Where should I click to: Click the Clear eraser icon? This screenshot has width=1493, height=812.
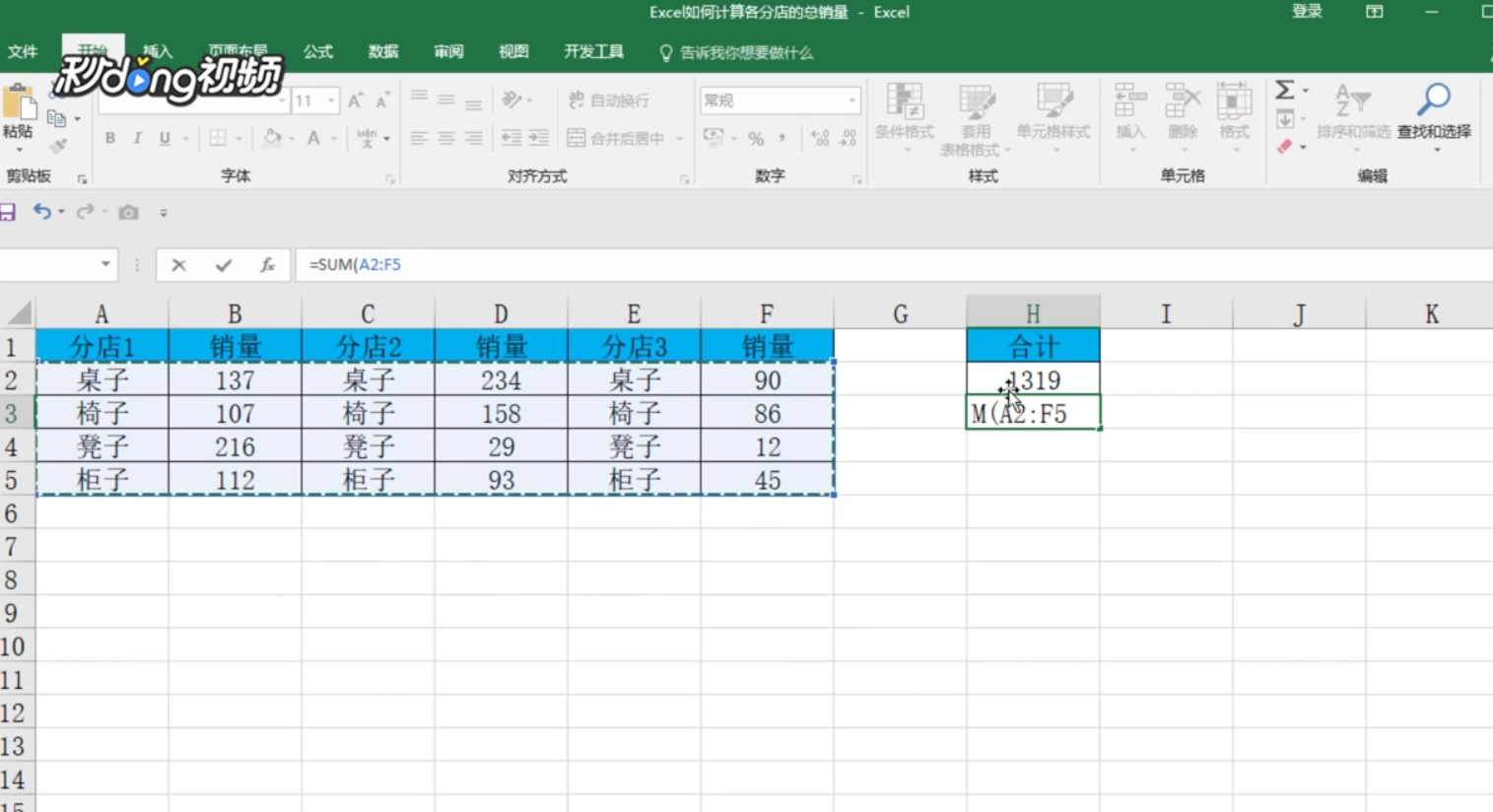pos(1285,147)
